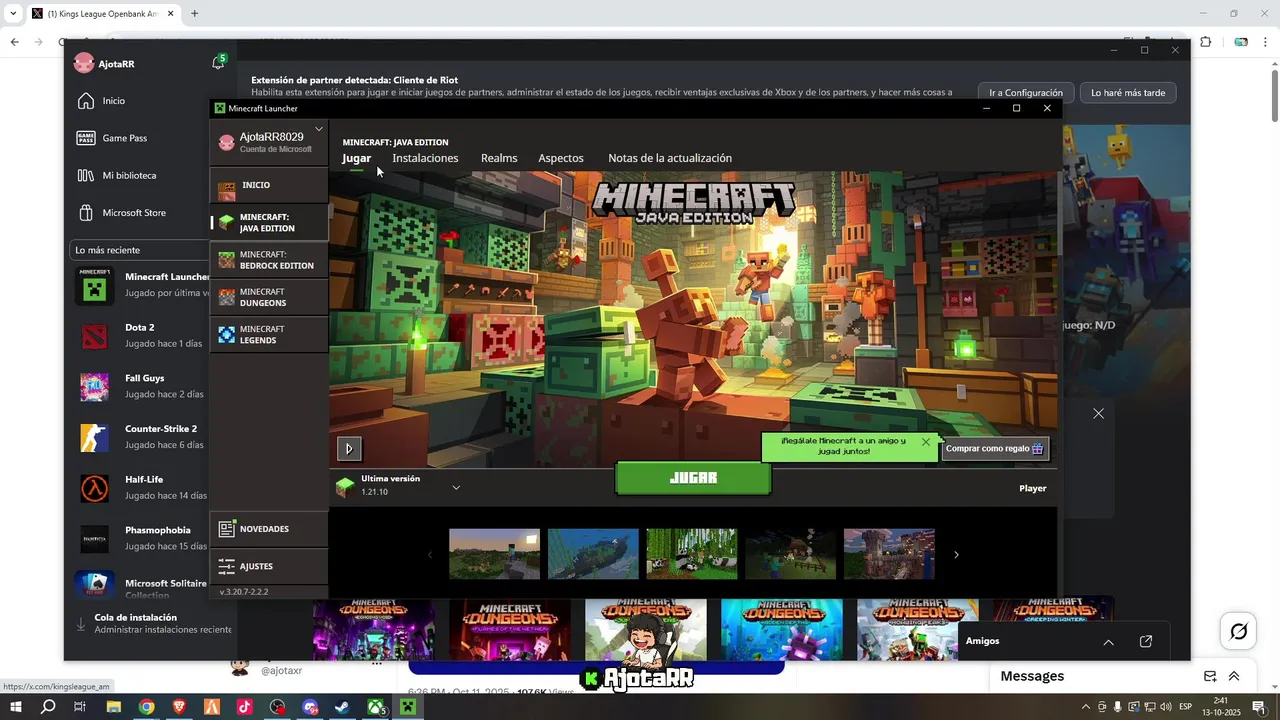
Task: Open the Realms tab
Action: click(499, 158)
